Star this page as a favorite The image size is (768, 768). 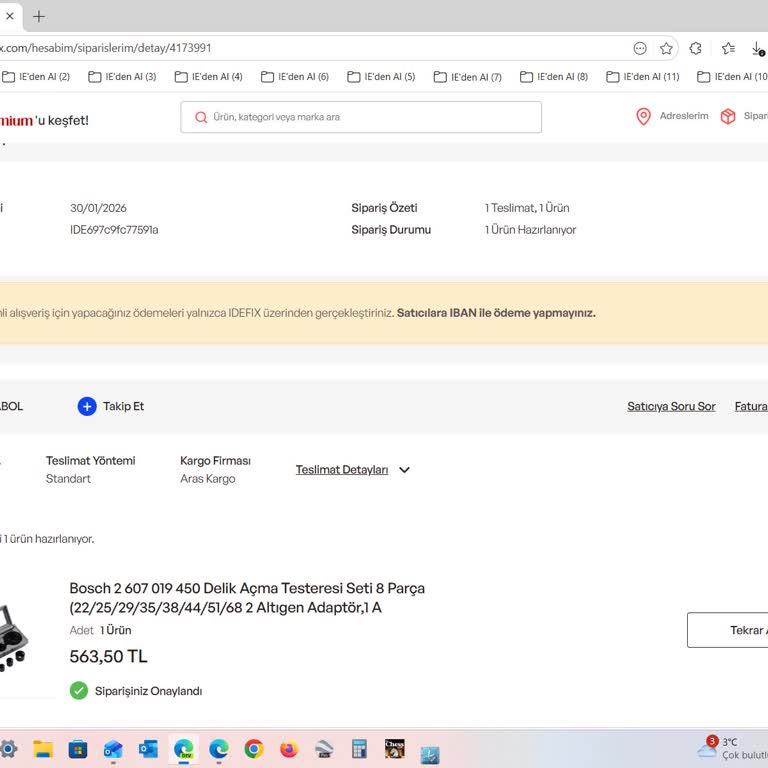666,48
